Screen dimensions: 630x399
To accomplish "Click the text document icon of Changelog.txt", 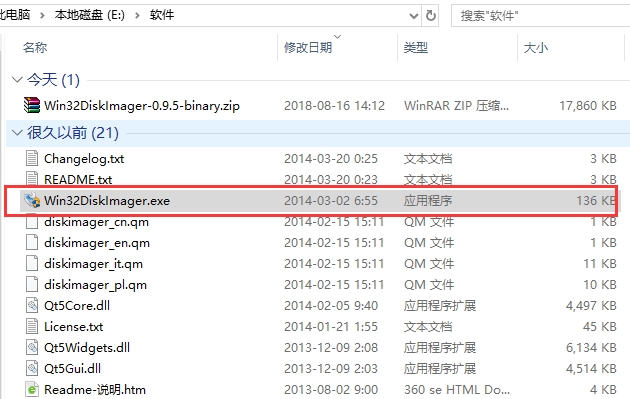I will click(x=32, y=158).
